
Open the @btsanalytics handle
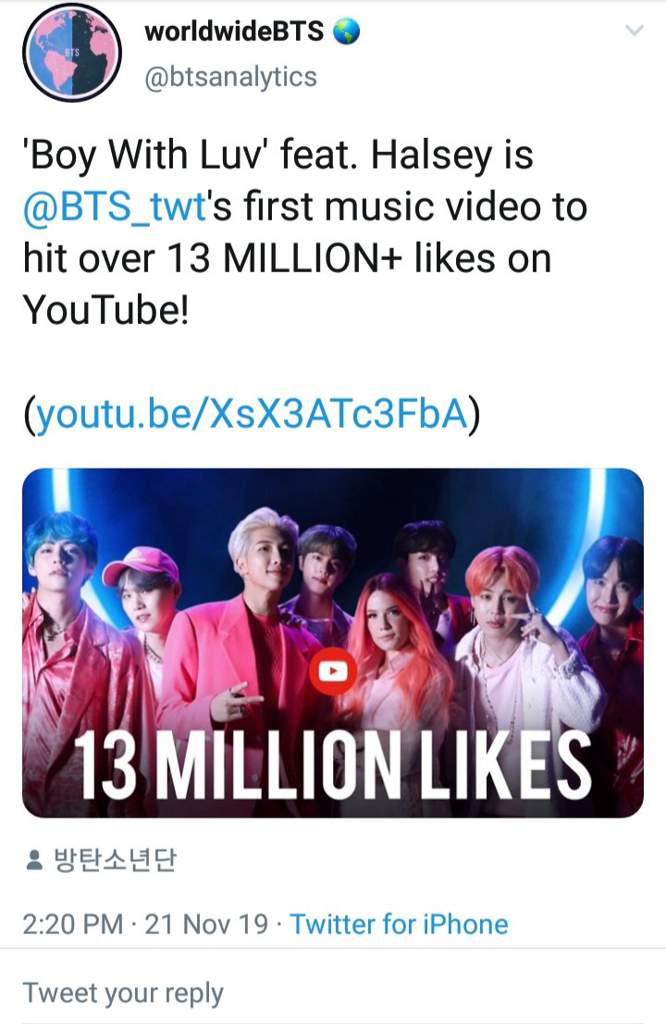point(230,77)
